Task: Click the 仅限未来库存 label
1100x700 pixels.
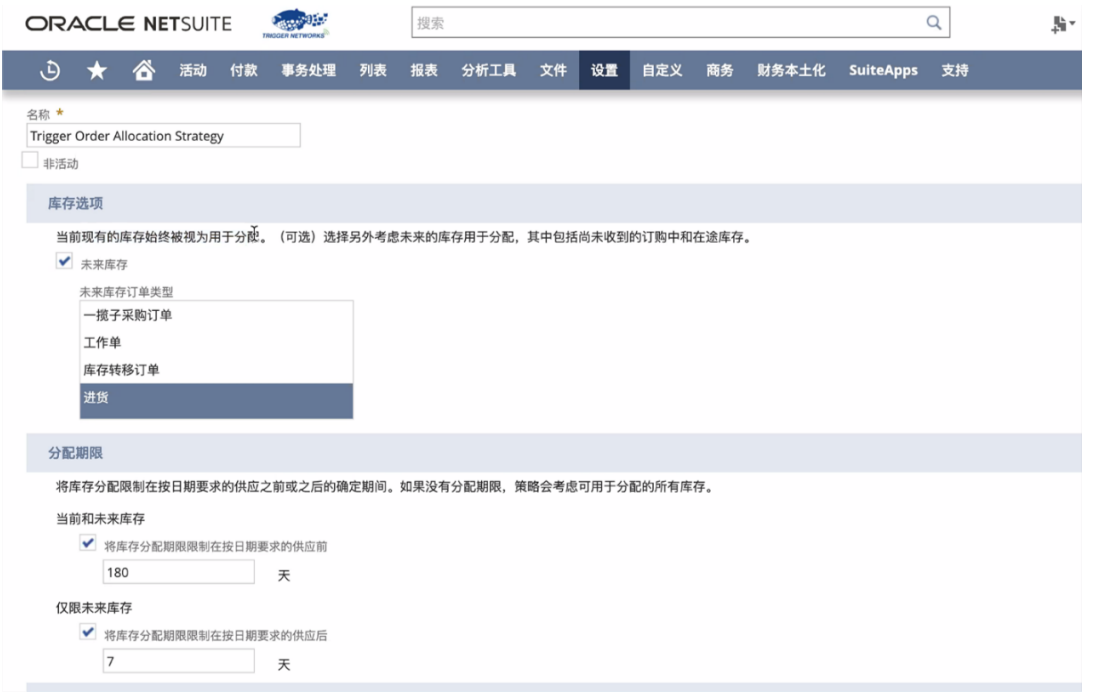Action: coord(94,608)
